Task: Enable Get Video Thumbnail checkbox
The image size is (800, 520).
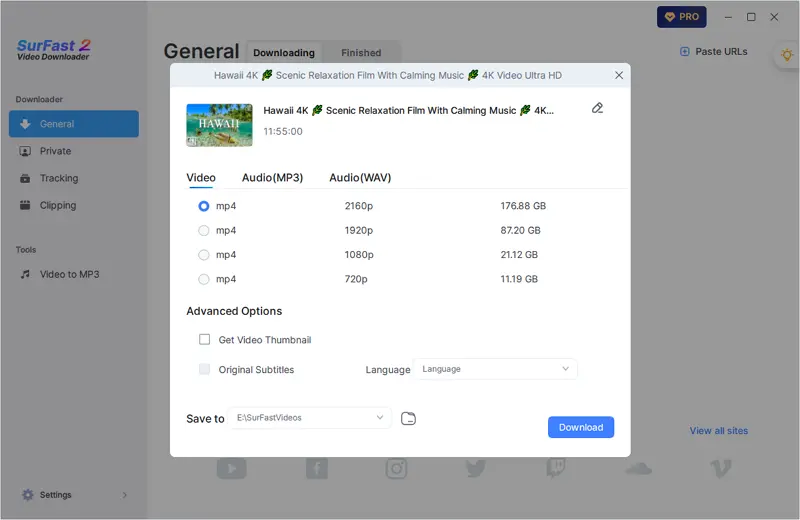Action: [x=205, y=339]
